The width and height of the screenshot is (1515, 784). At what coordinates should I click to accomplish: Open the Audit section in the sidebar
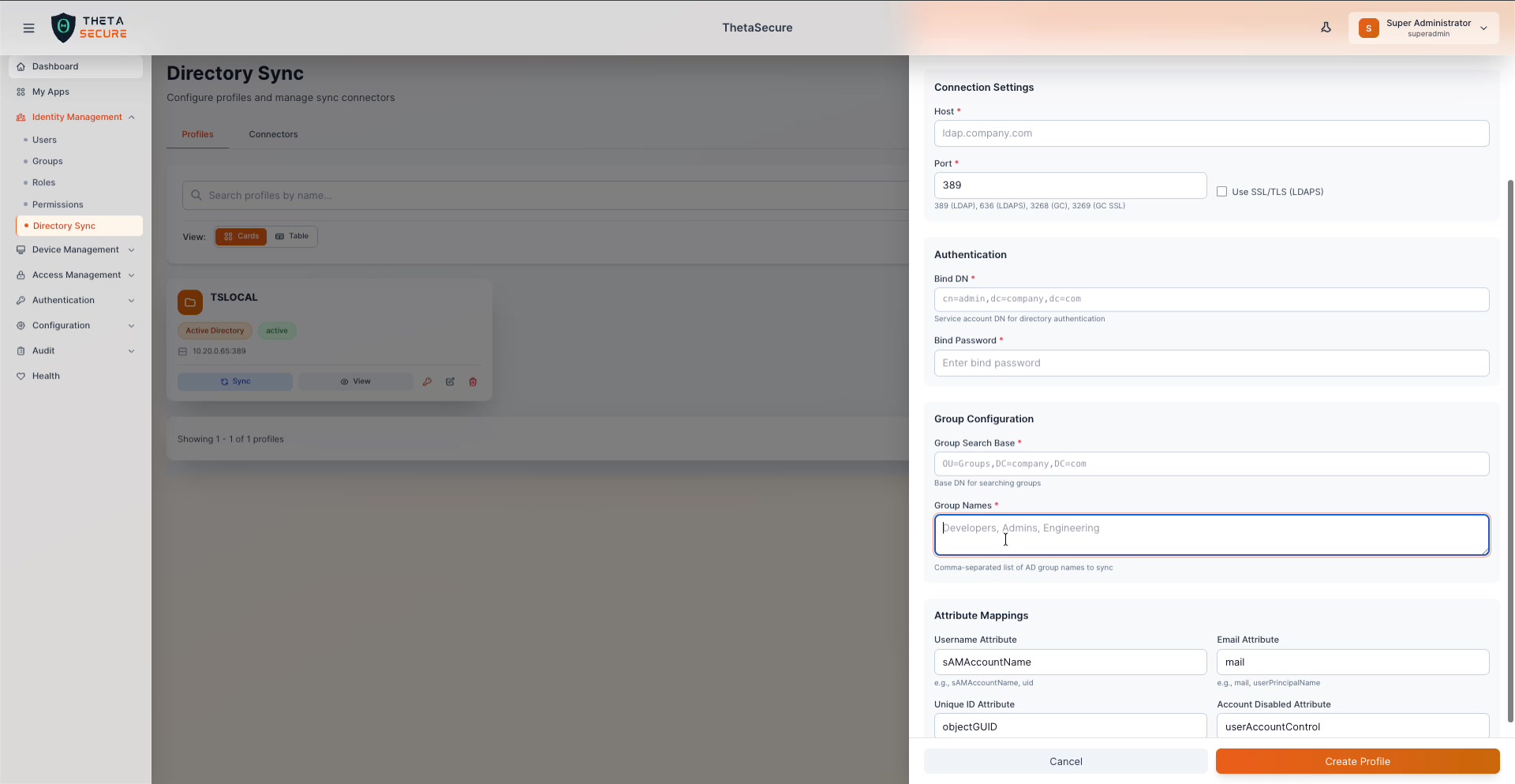point(43,350)
